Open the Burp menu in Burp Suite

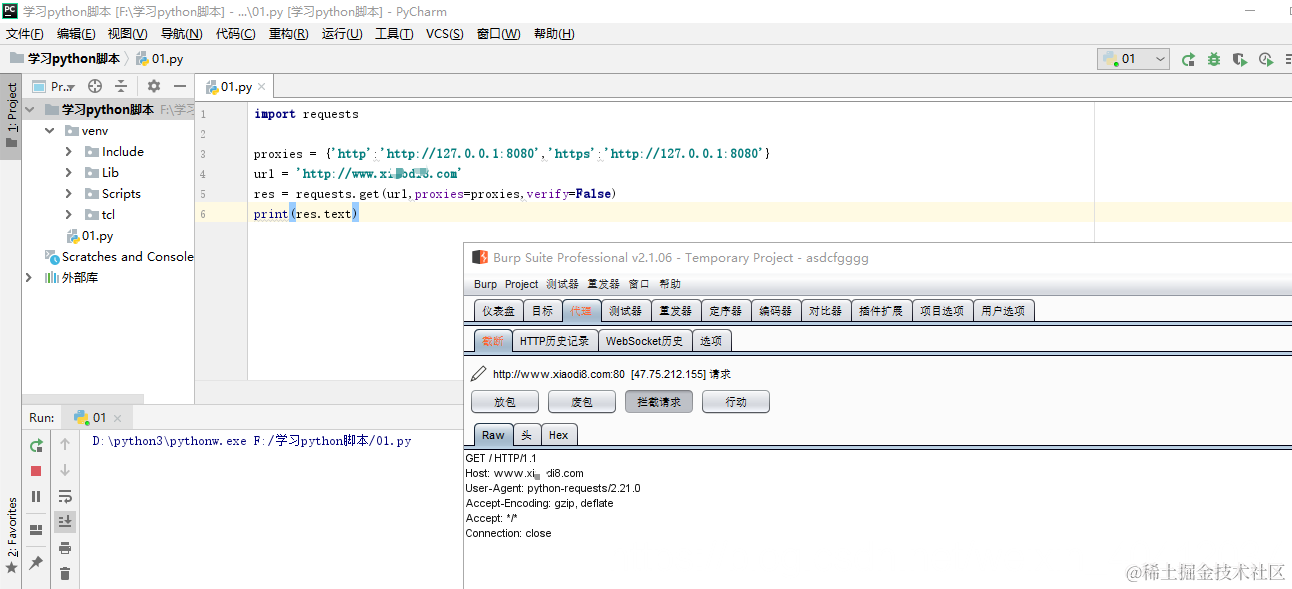pyautogui.click(x=485, y=284)
